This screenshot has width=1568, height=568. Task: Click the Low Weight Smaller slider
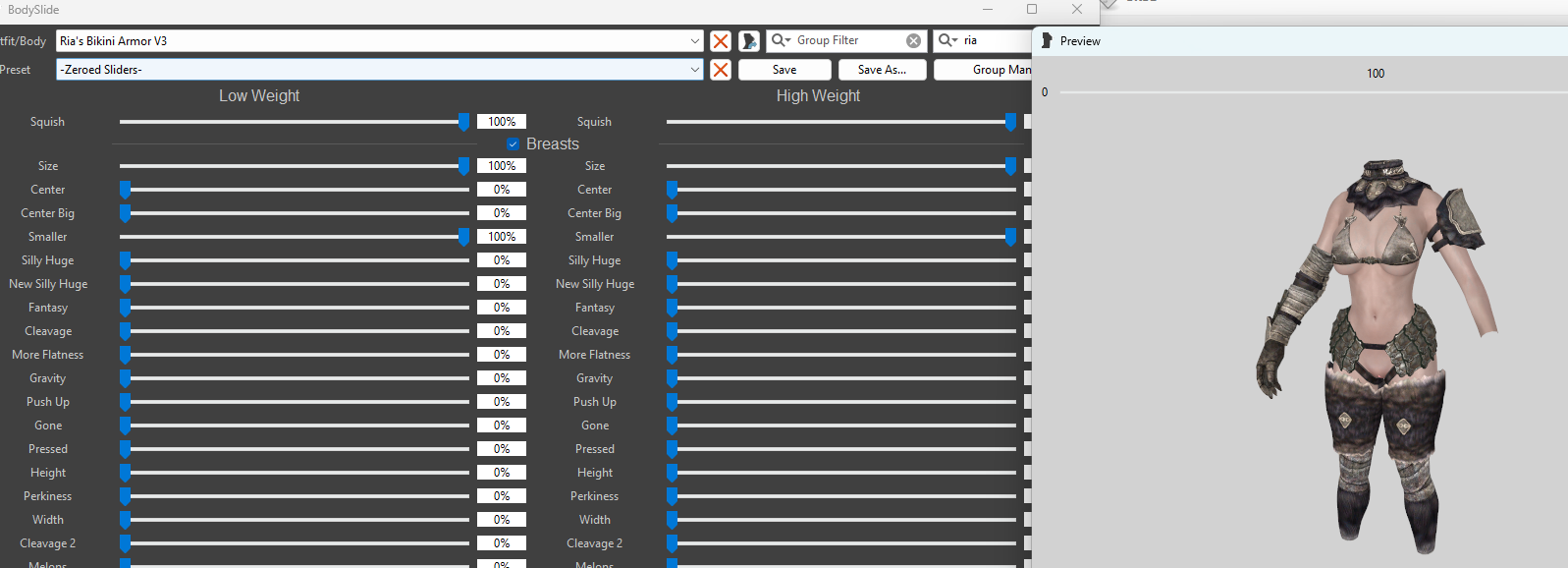tap(295, 237)
